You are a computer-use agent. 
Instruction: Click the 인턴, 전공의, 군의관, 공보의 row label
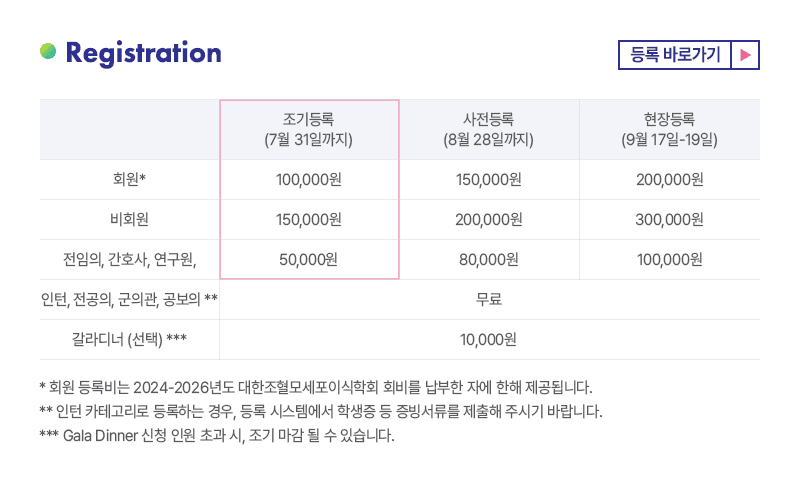[130, 299]
